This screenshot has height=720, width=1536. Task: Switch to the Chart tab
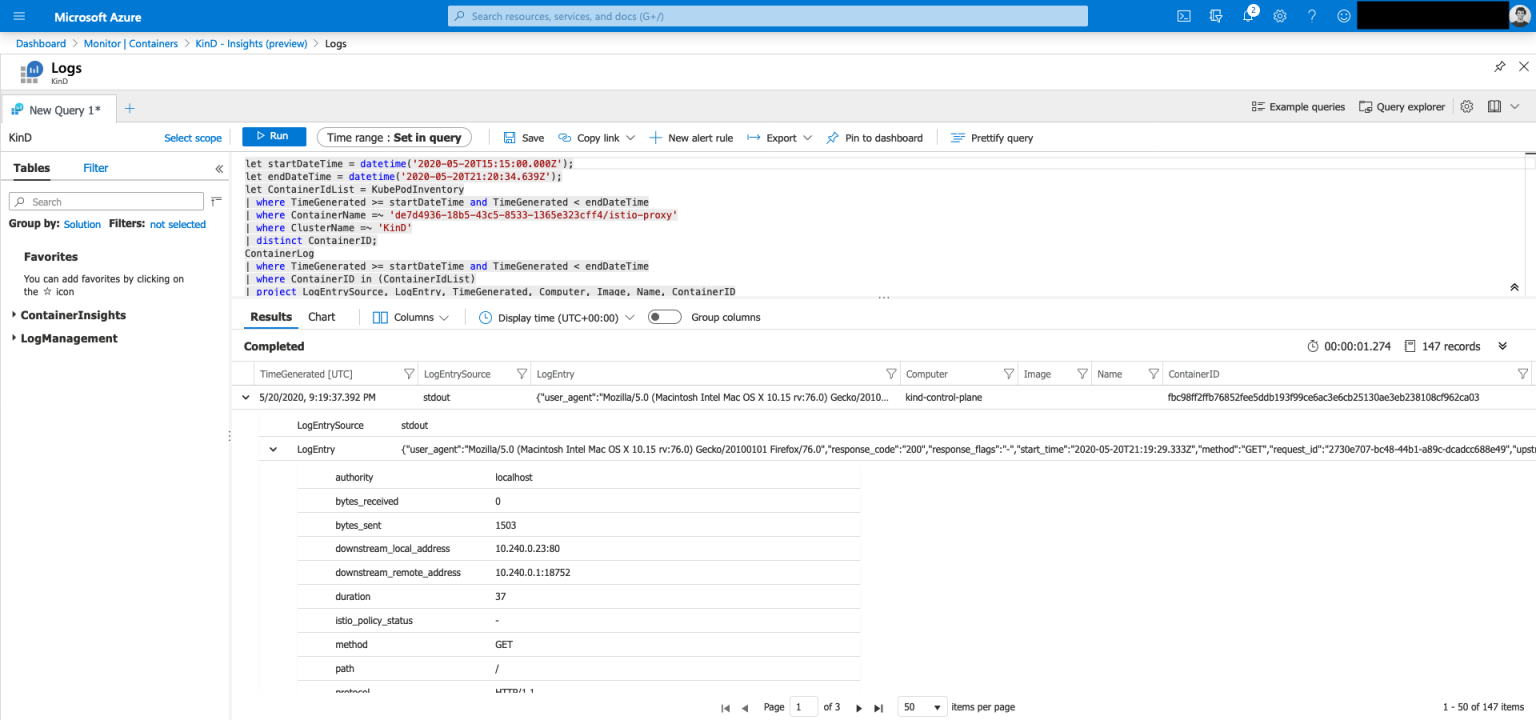321,317
